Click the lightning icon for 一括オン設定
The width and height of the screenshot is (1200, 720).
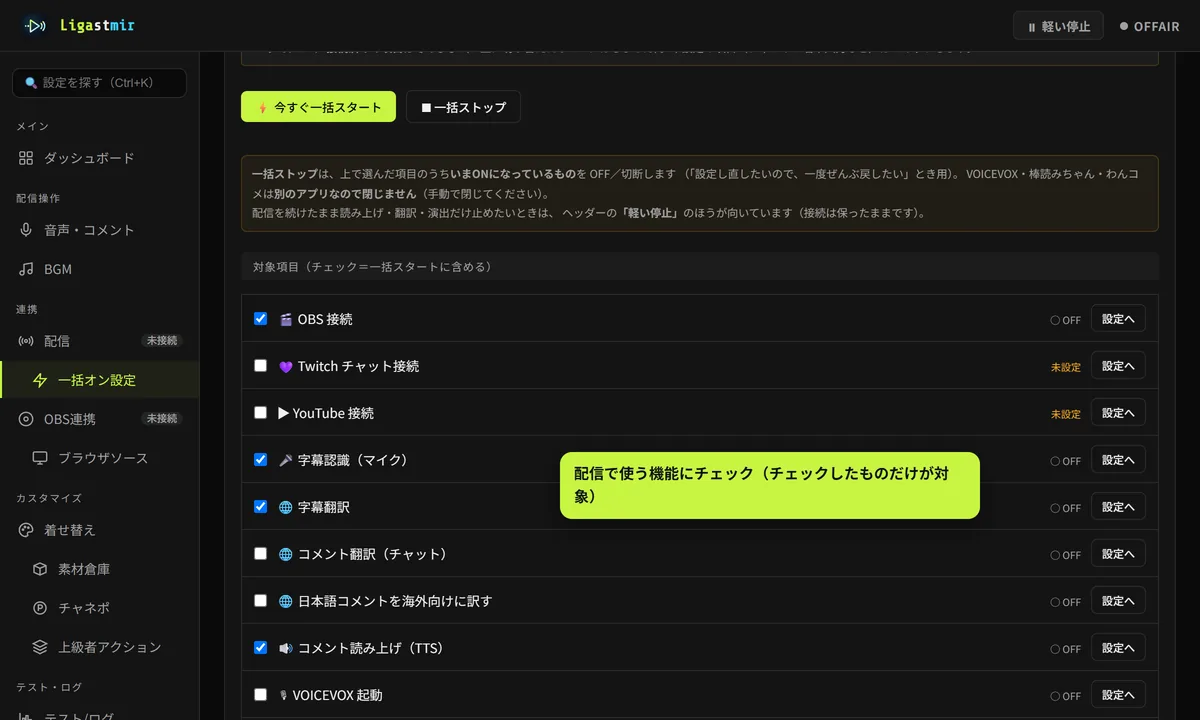click(40, 380)
